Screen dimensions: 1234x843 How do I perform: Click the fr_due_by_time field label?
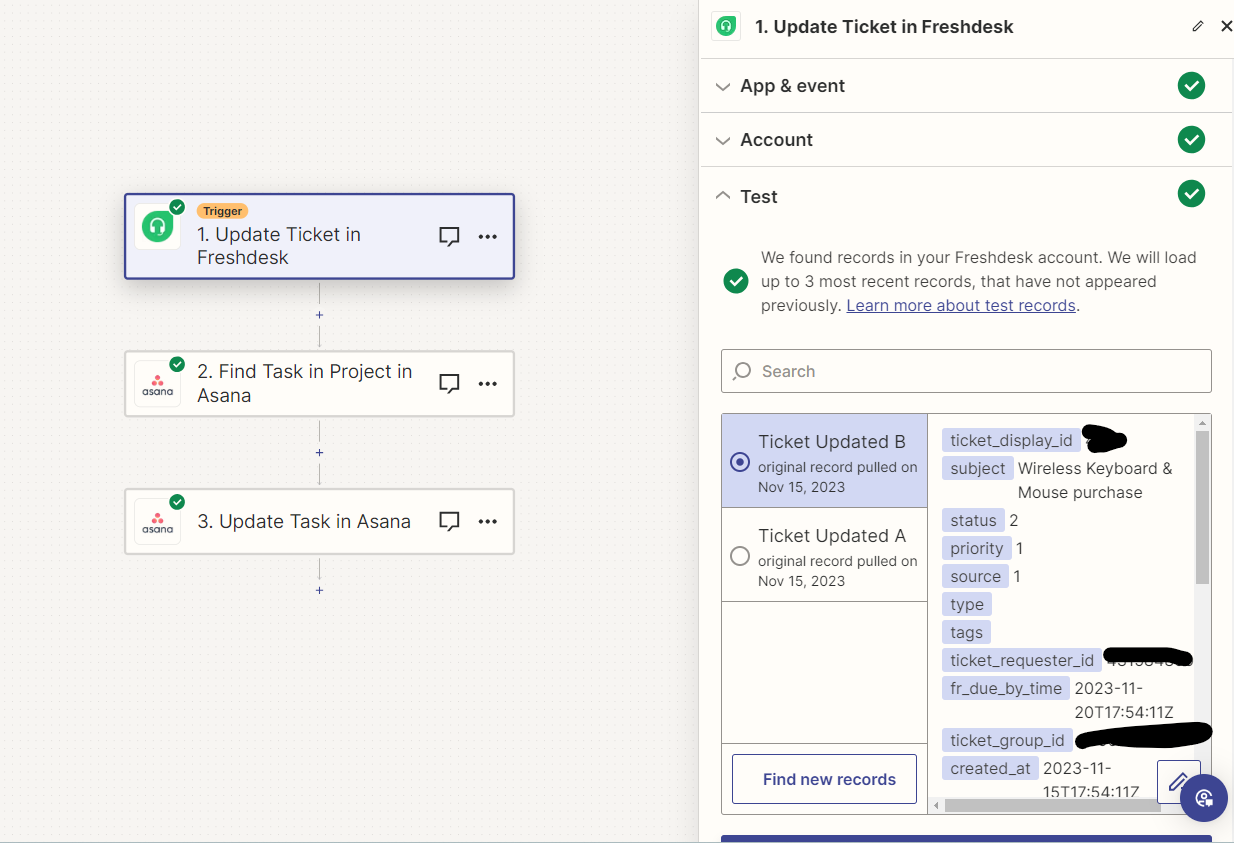coord(1006,688)
